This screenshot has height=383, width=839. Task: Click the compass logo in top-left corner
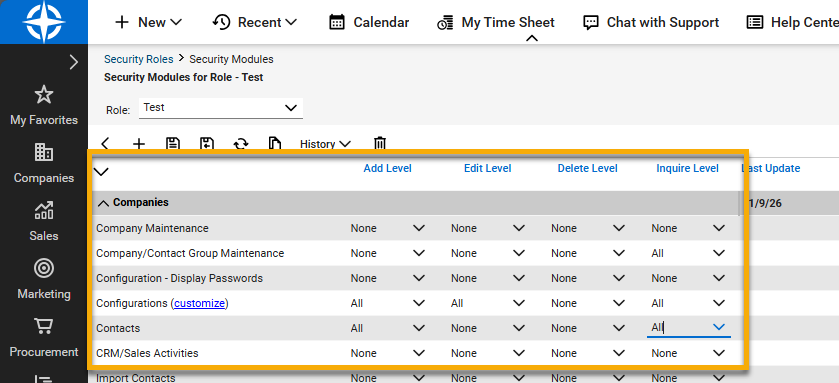43,22
